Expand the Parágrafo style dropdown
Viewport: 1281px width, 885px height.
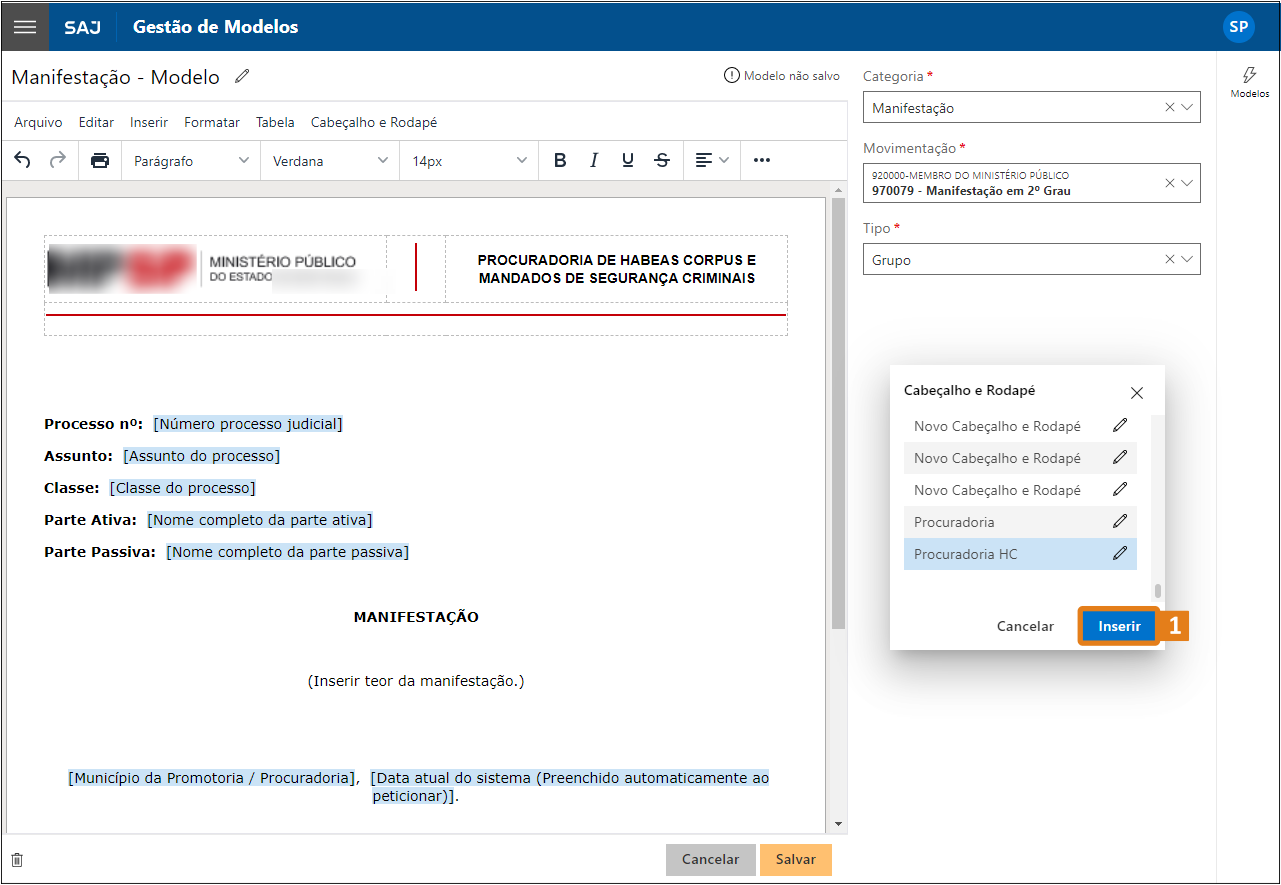[x=191, y=161]
